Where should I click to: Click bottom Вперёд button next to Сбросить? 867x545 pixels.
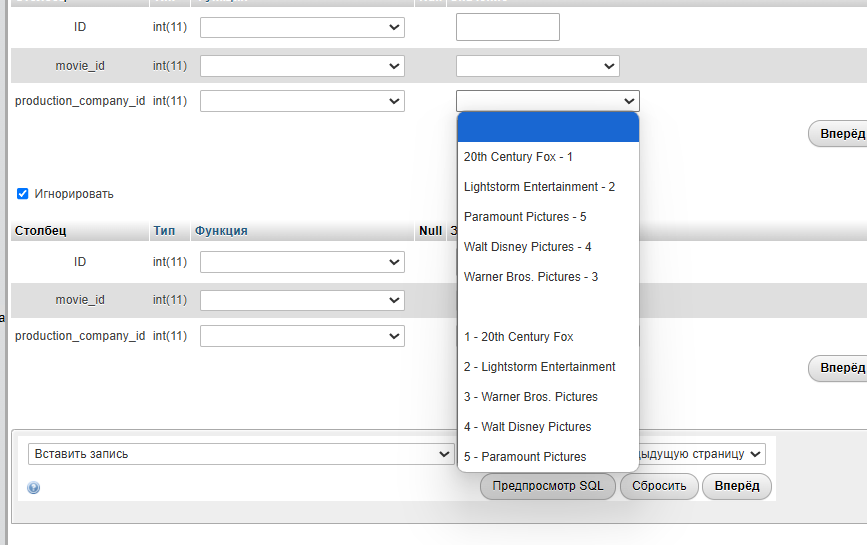[x=737, y=486]
